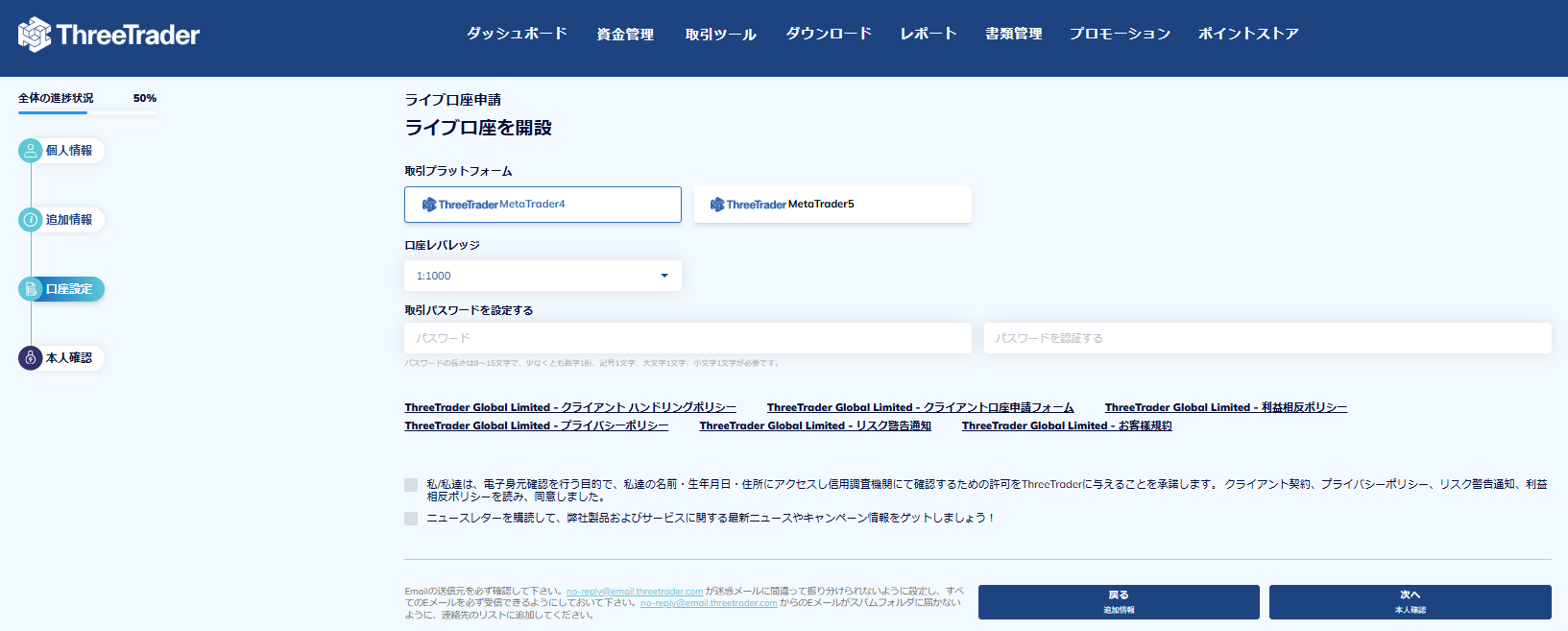
Task: Click the 次へ next button
Action: click(x=1410, y=602)
